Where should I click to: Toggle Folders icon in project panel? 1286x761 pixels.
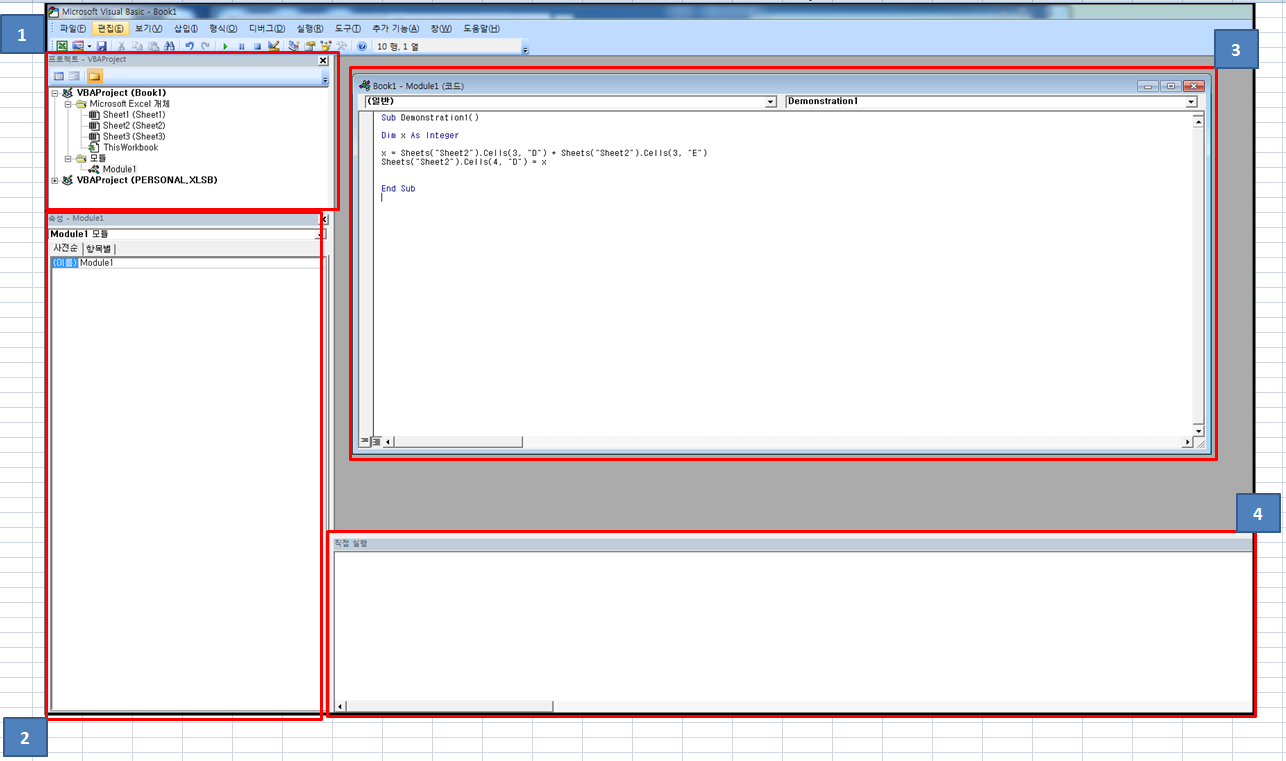click(94, 75)
